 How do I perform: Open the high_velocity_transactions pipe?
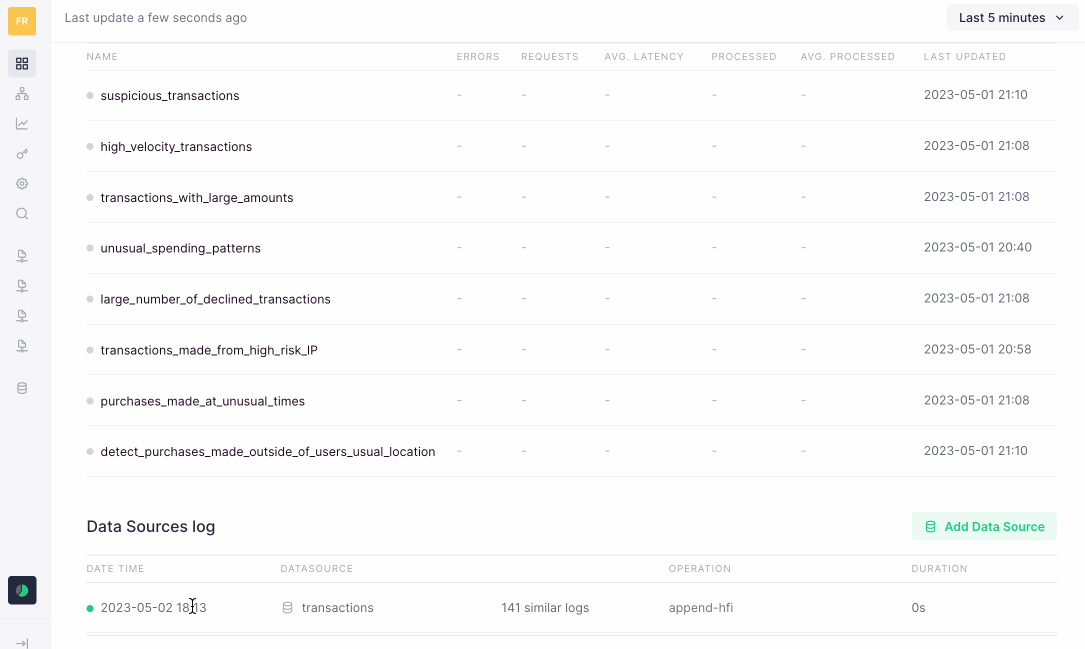click(x=176, y=147)
